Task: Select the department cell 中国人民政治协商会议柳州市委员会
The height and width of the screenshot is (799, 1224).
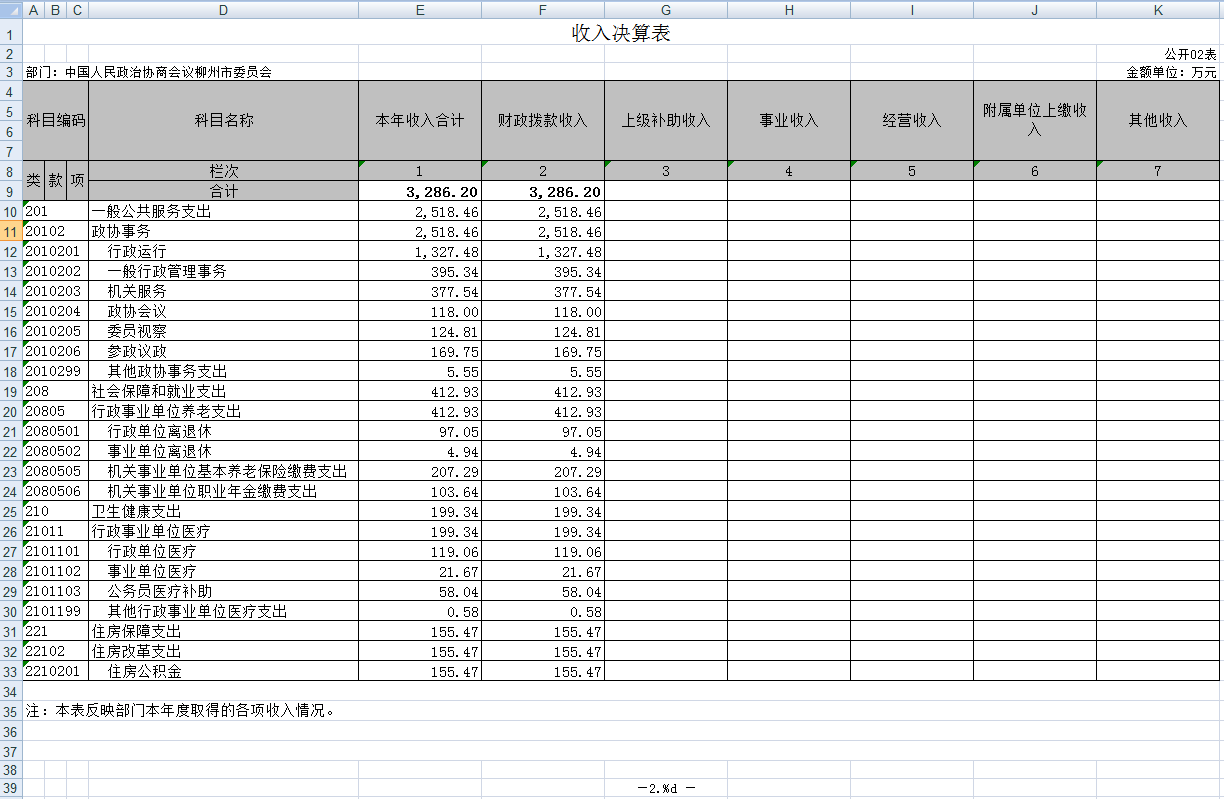Action: (149, 72)
